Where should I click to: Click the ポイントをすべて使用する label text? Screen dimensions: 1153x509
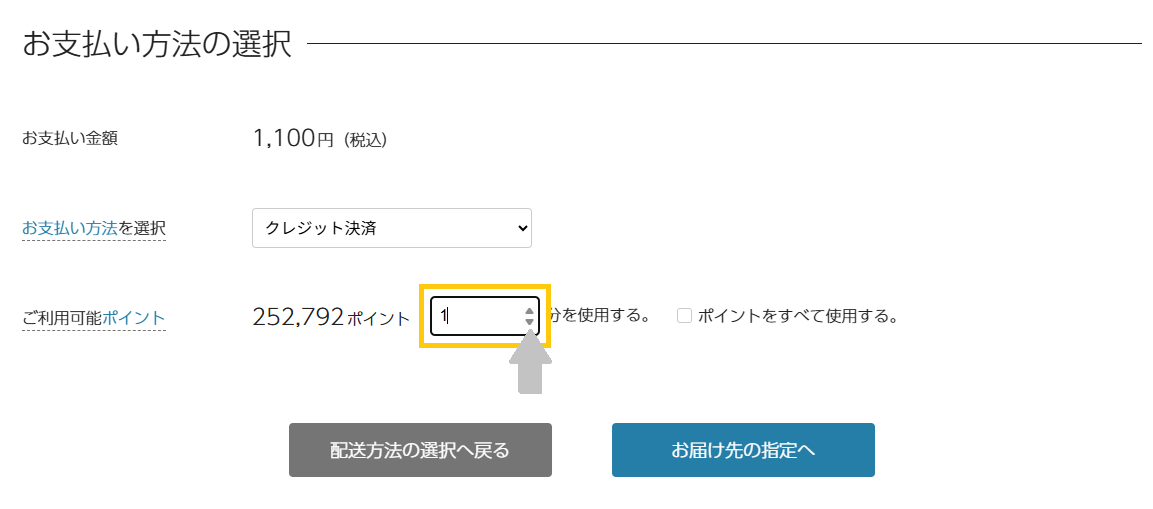[797, 316]
